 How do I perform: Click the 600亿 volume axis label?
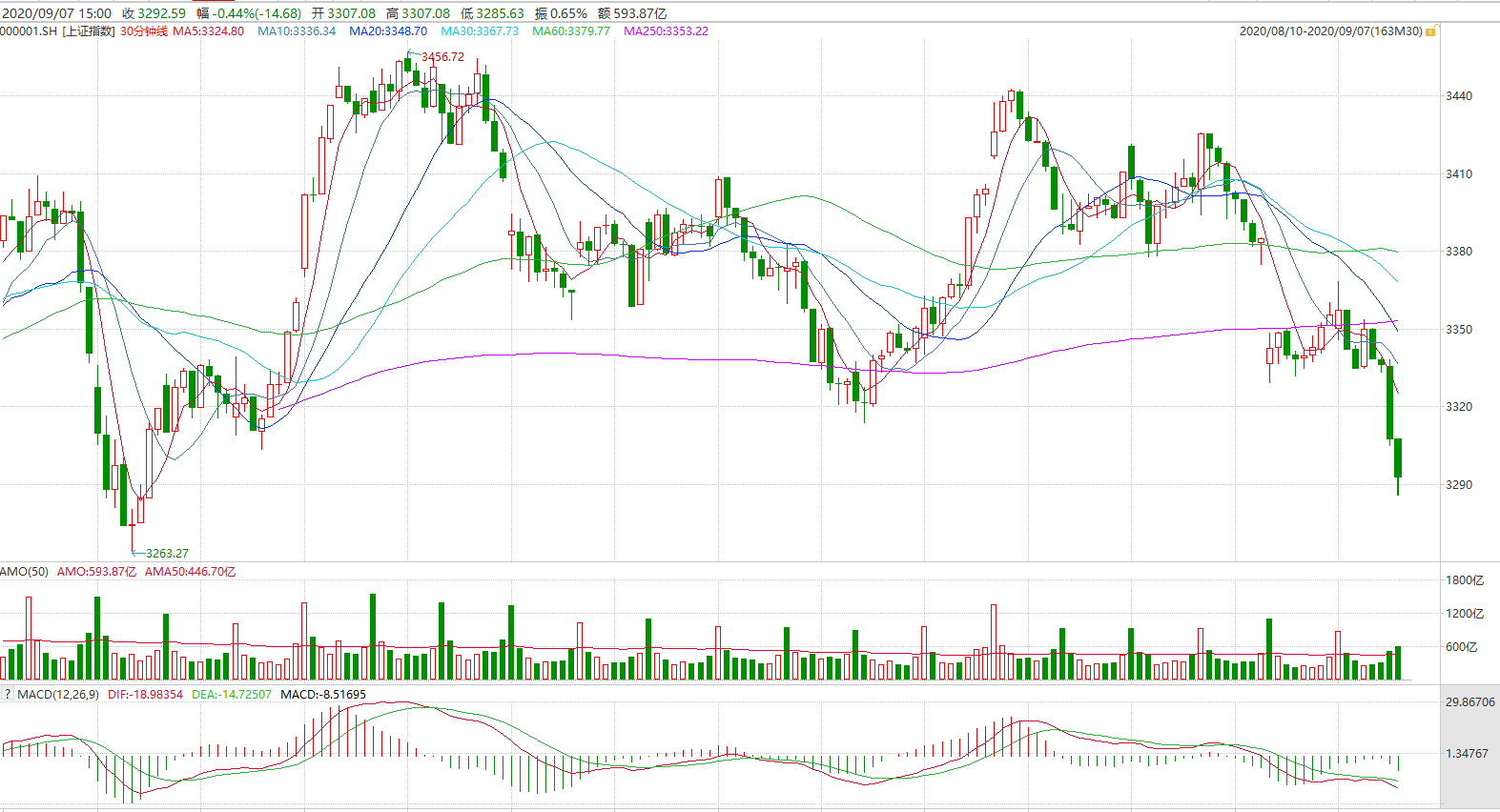pos(1461,647)
